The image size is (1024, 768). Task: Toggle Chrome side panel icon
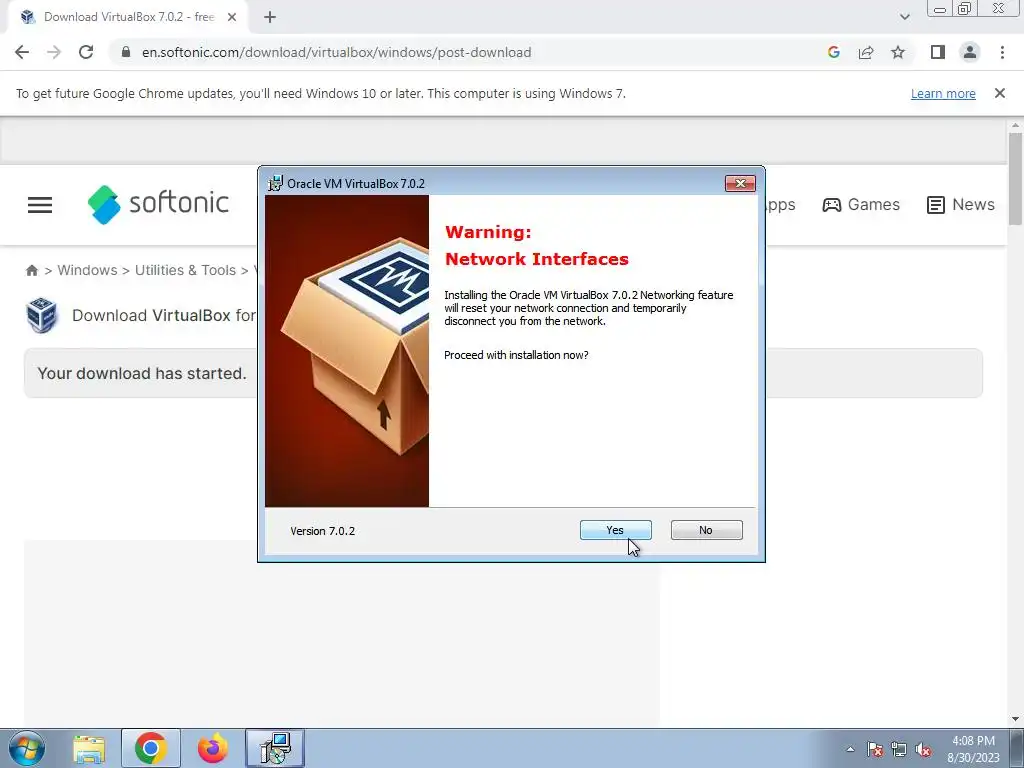(938, 52)
